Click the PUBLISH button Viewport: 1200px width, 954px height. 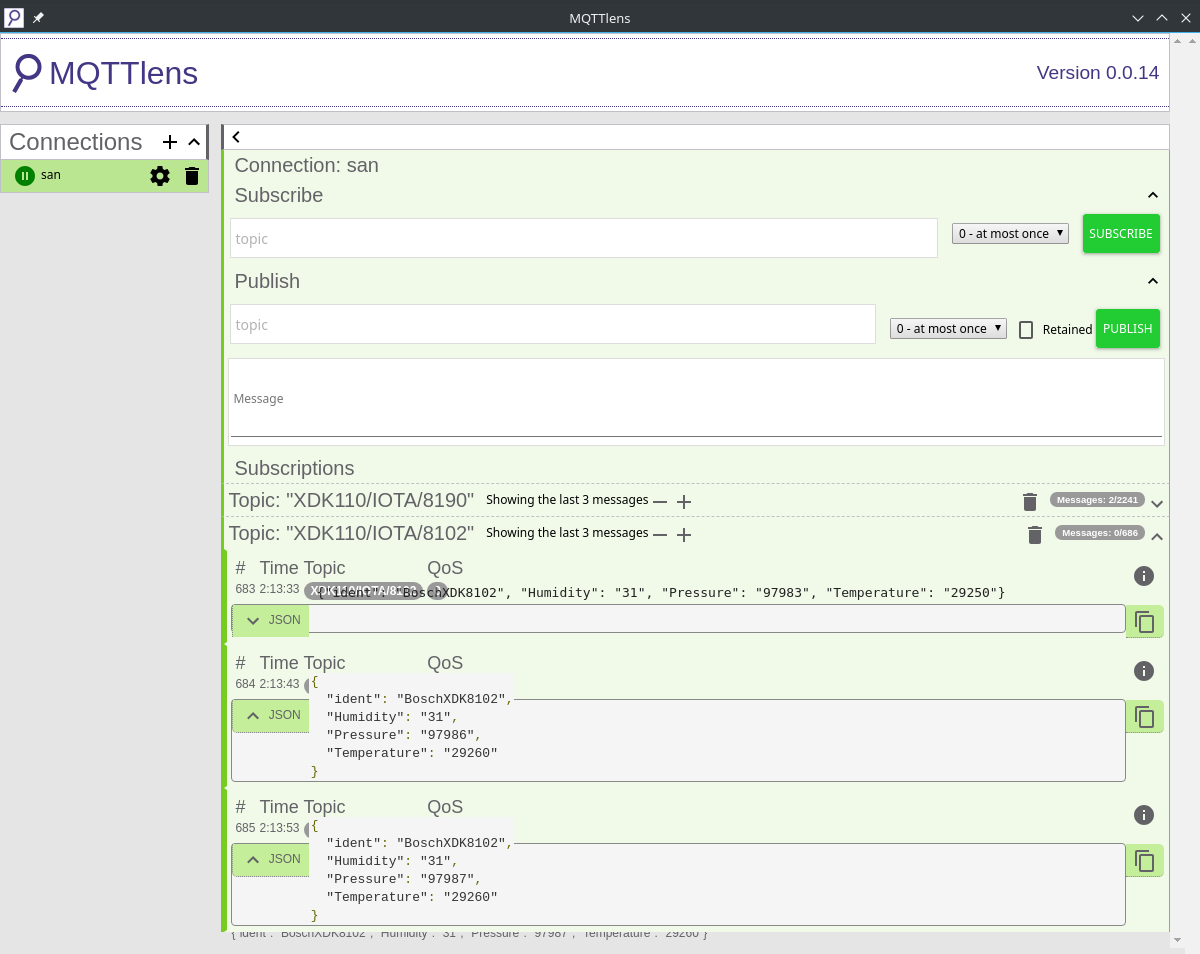coord(1128,328)
